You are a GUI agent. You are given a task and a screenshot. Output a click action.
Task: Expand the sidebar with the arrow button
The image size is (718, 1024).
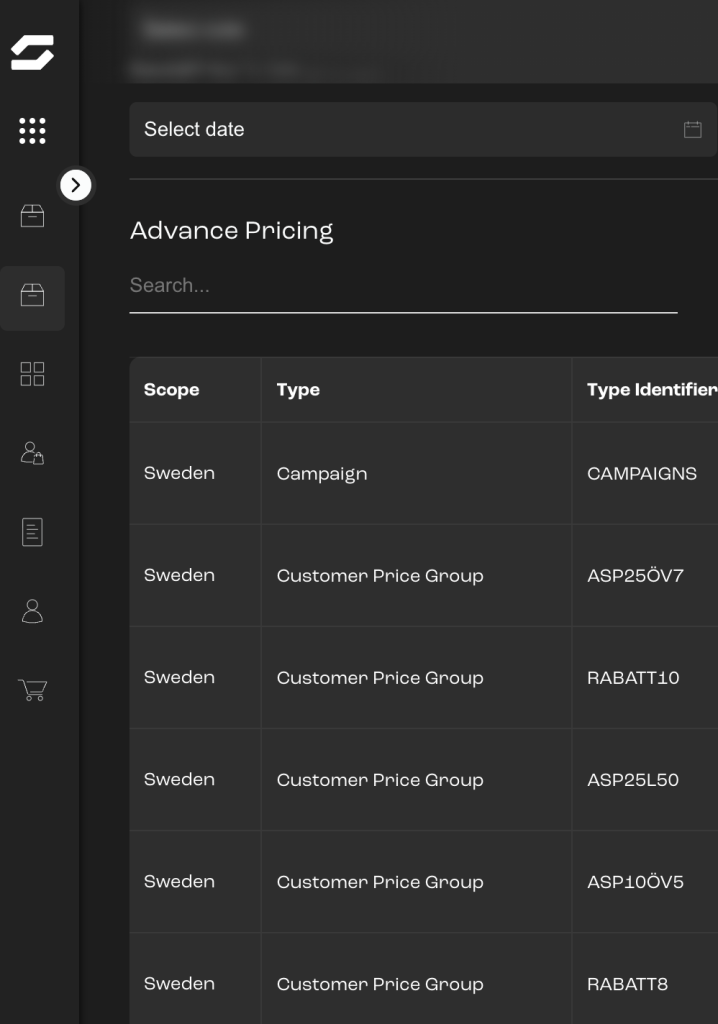tap(76, 185)
